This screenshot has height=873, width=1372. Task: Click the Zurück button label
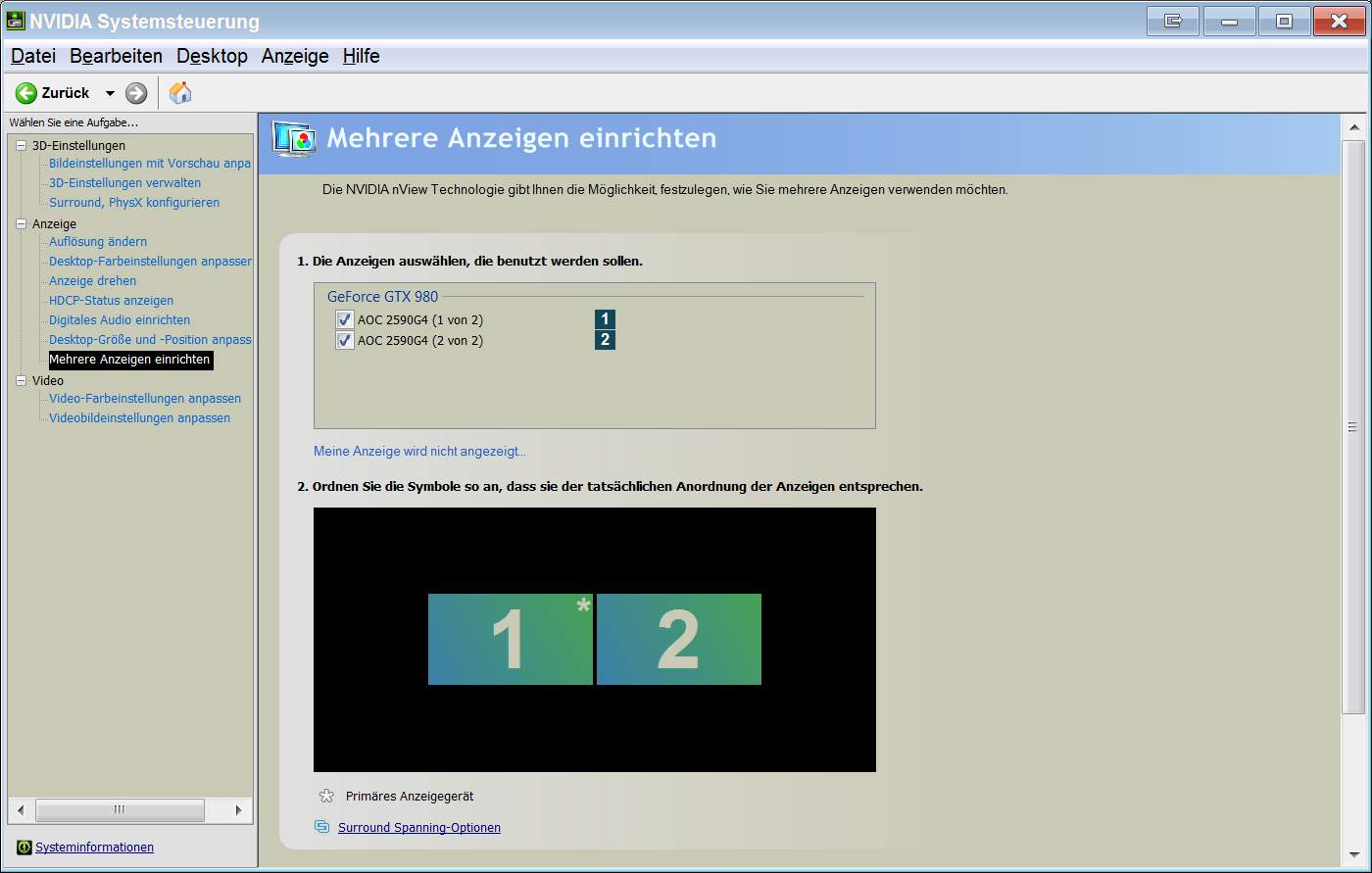66,93
